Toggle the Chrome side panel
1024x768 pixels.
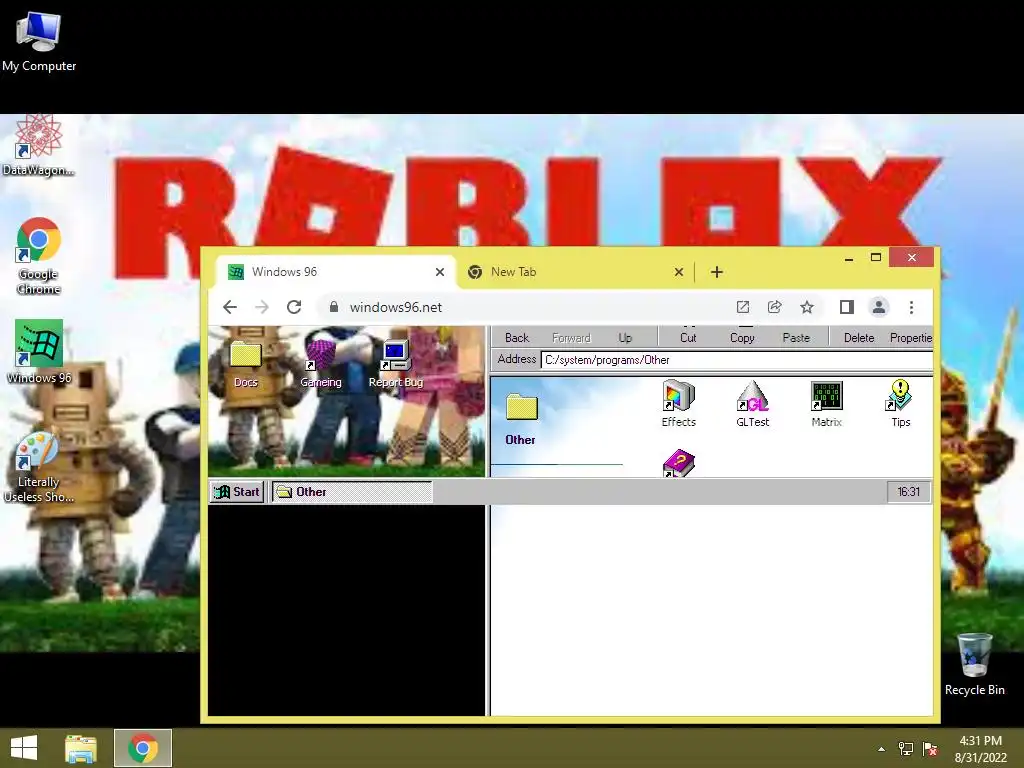(x=847, y=307)
